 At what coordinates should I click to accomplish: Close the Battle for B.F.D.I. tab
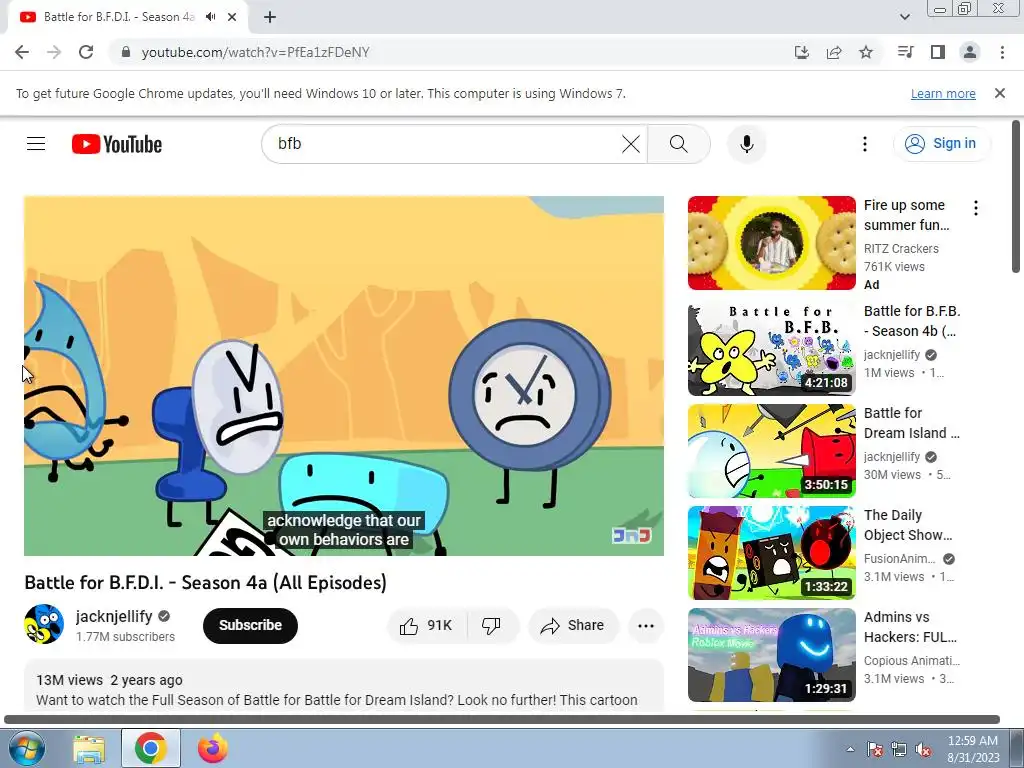[x=232, y=17]
